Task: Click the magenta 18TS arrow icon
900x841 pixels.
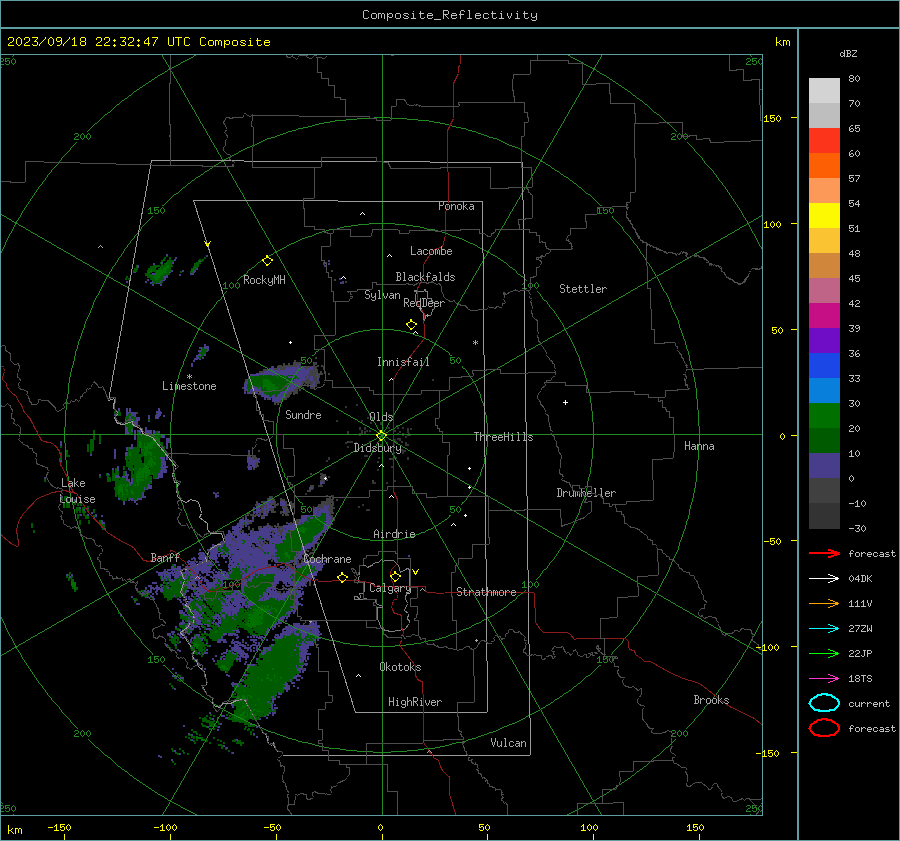Action: tap(824, 679)
